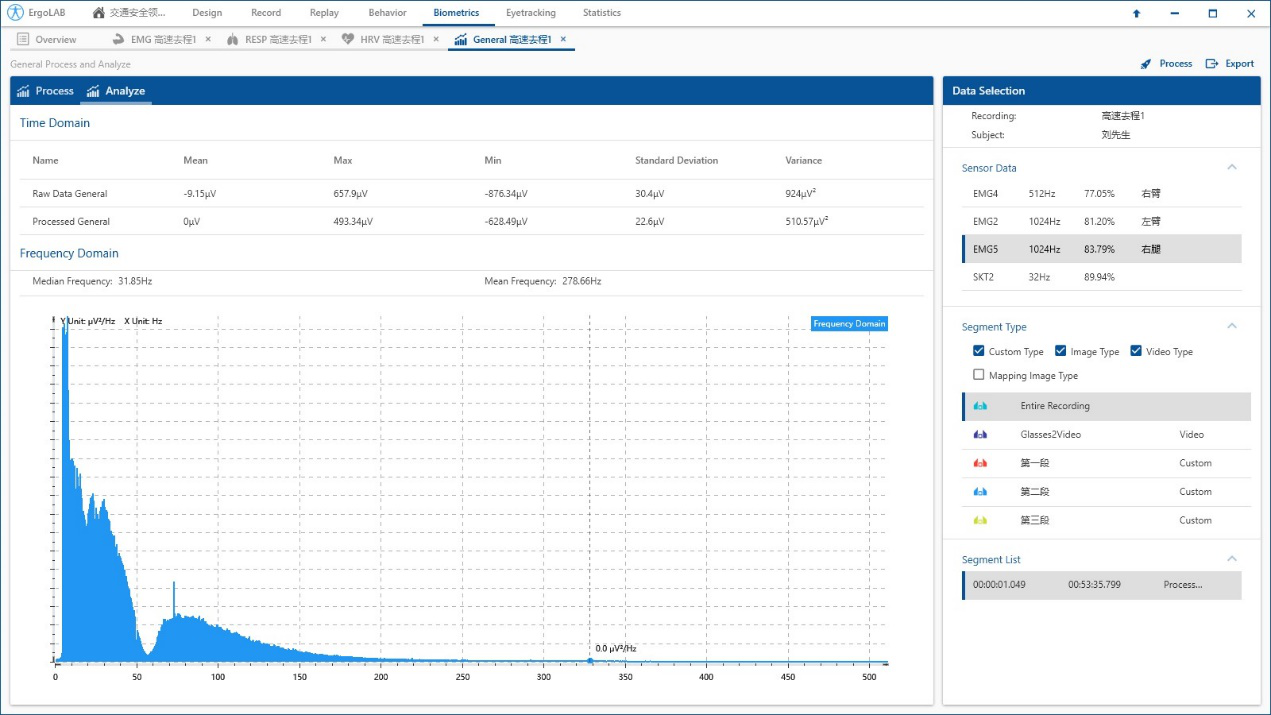Select the EMG2 sensor row

click(x=1101, y=221)
